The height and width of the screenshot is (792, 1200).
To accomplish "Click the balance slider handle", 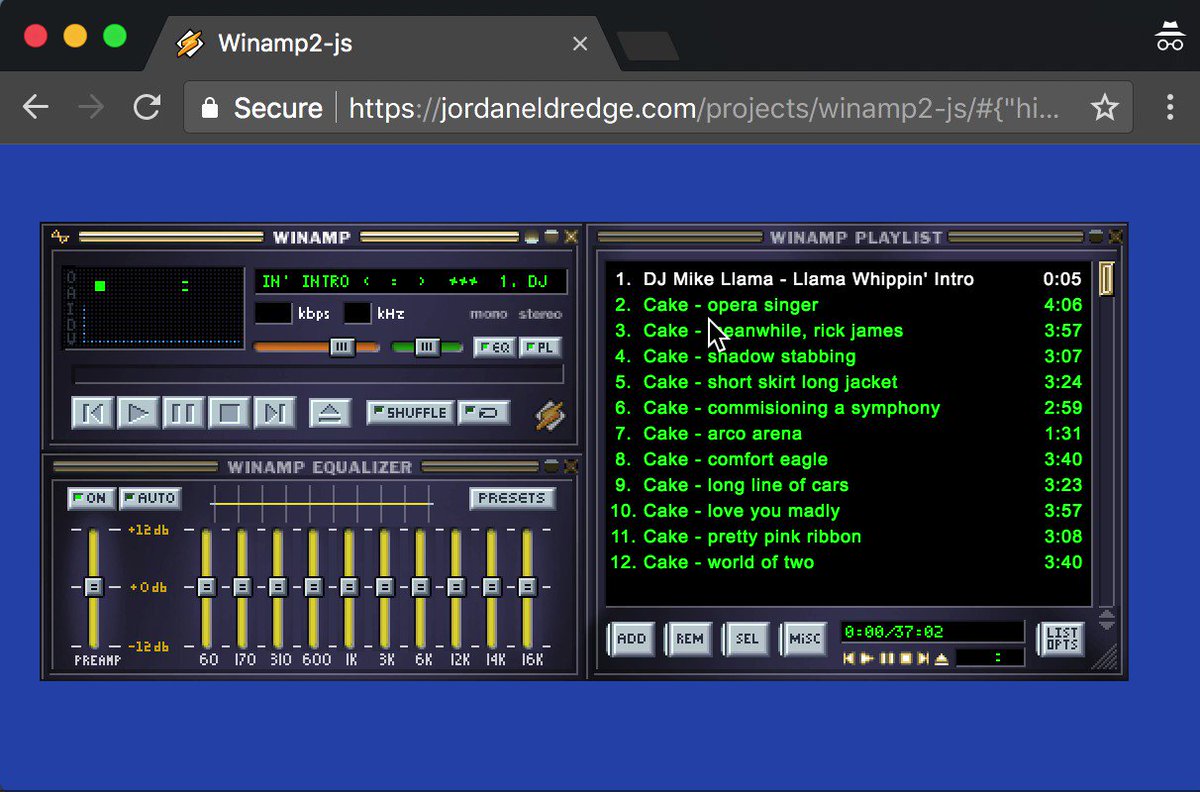I will [x=427, y=347].
